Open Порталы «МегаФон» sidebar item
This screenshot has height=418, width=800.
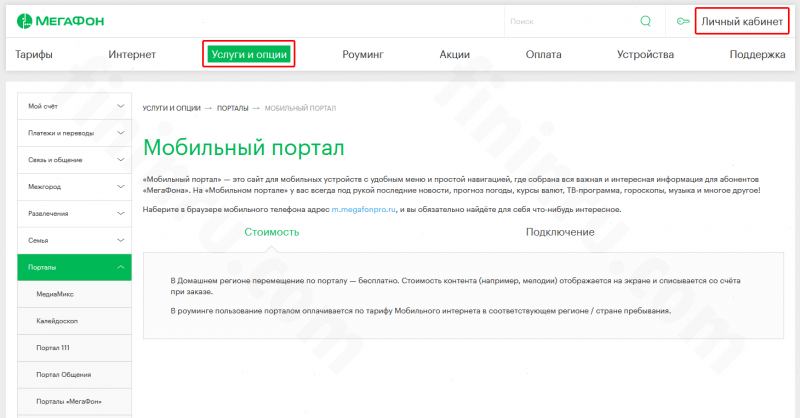tap(74, 402)
